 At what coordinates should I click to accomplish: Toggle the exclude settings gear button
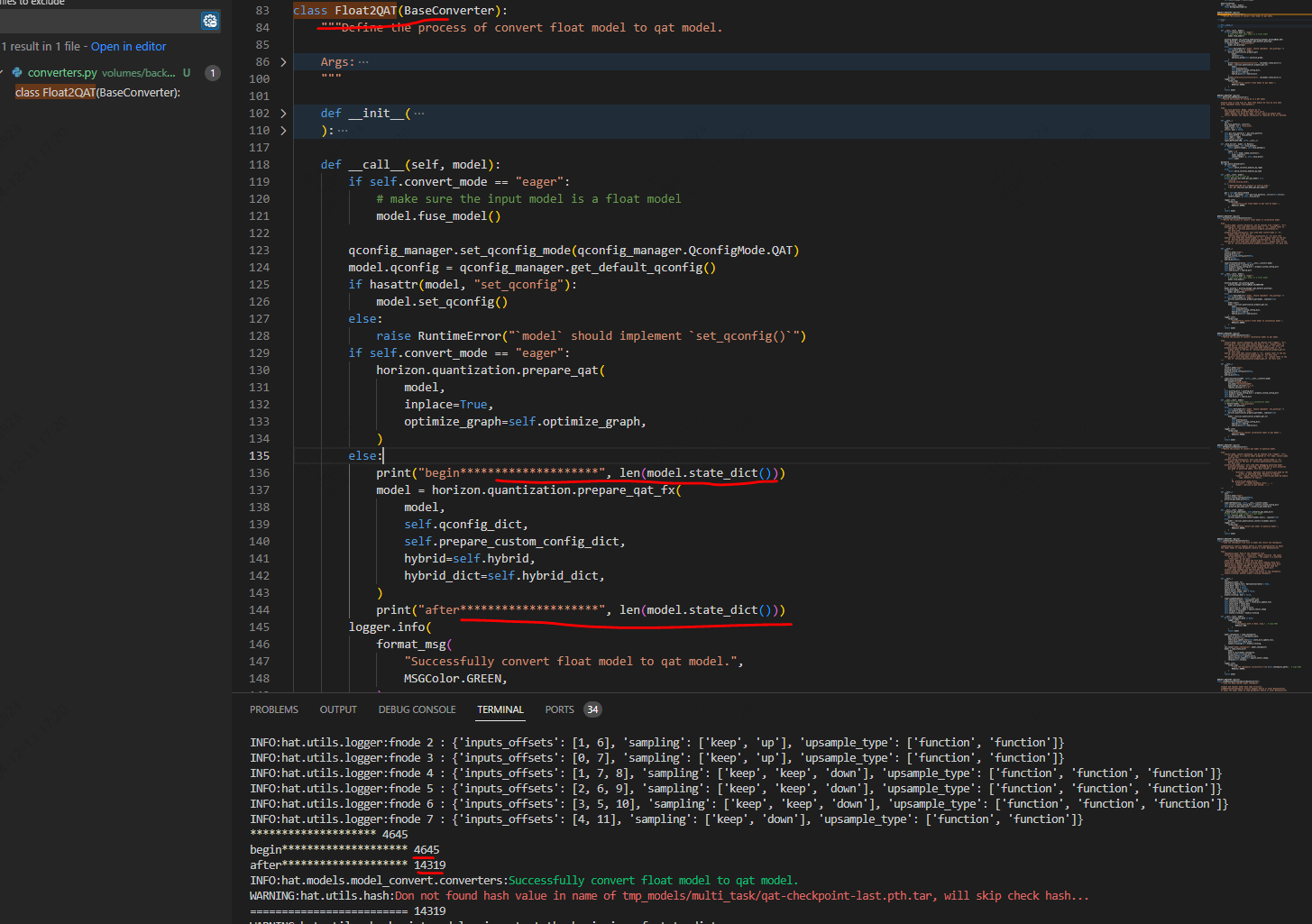[x=210, y=21]
